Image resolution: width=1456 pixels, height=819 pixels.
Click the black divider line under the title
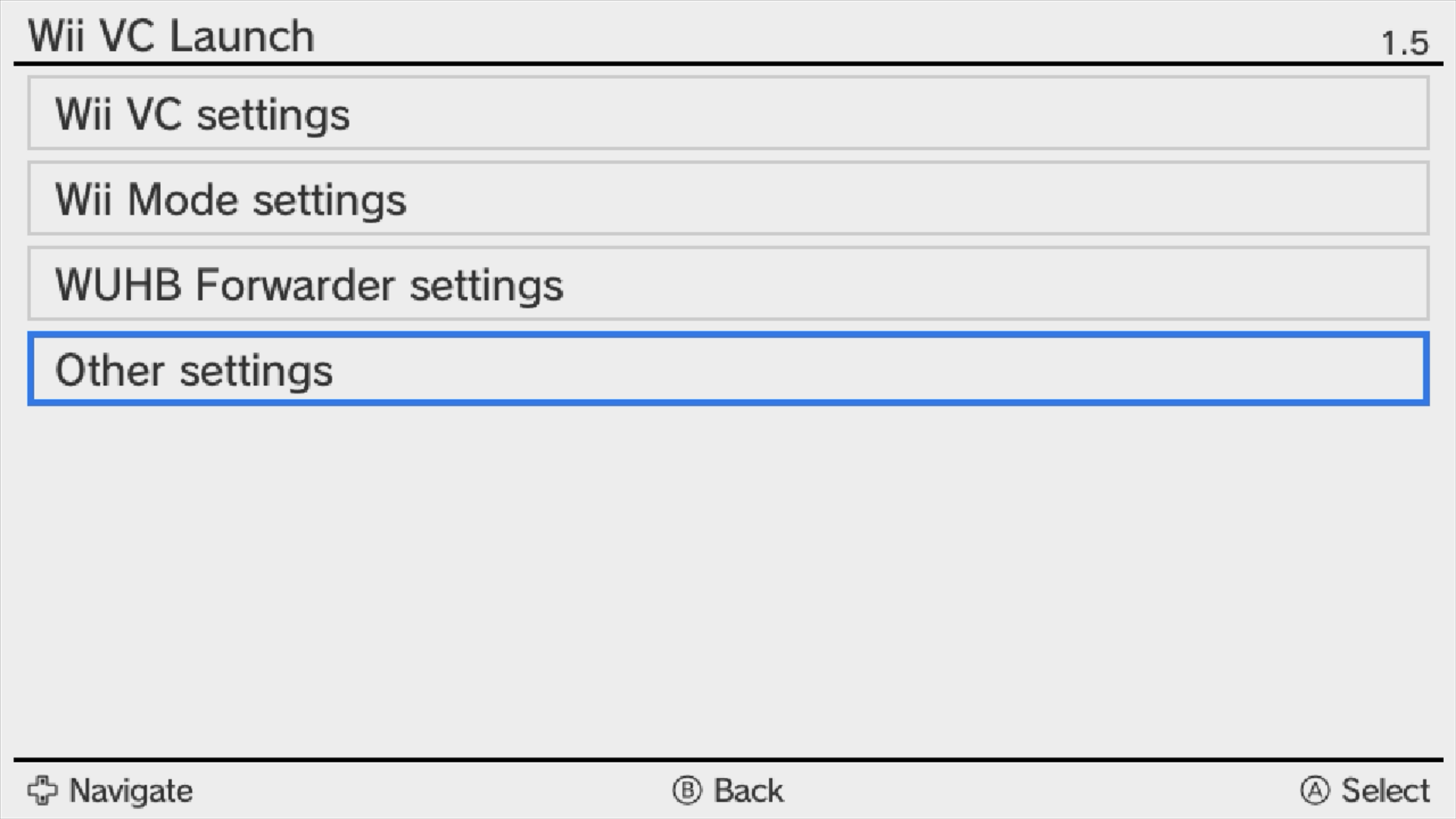coord(728,64)
